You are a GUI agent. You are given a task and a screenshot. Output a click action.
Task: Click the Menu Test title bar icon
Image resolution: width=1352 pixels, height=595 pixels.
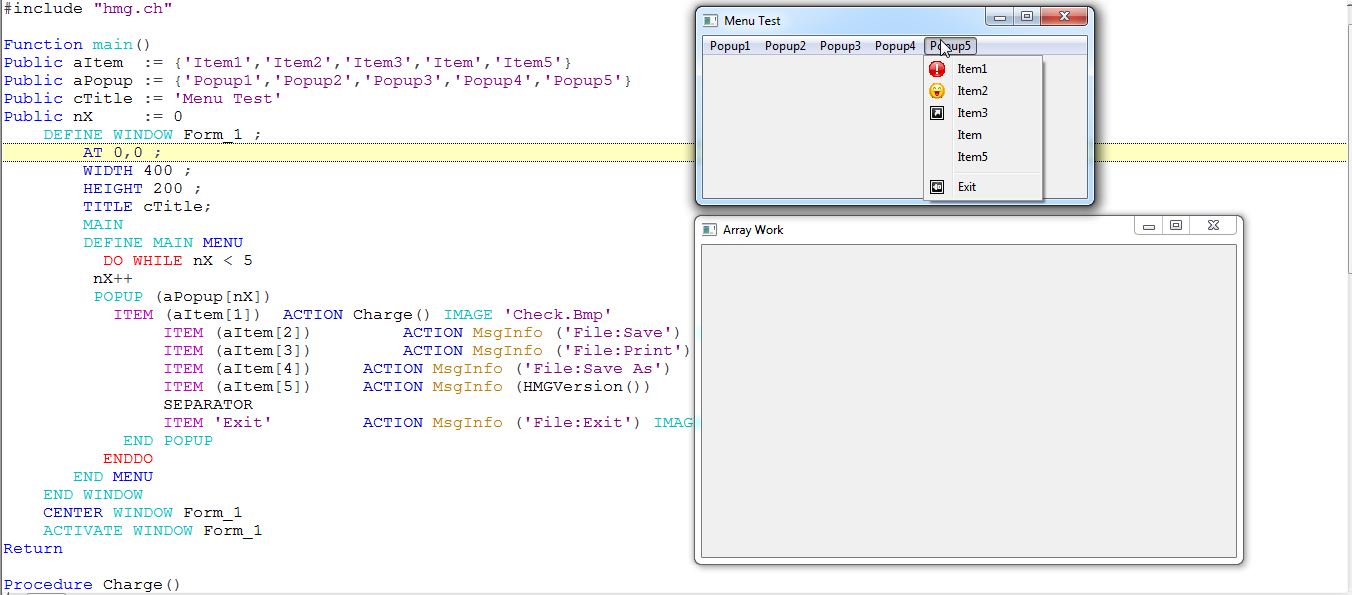[x=710, y=21]
